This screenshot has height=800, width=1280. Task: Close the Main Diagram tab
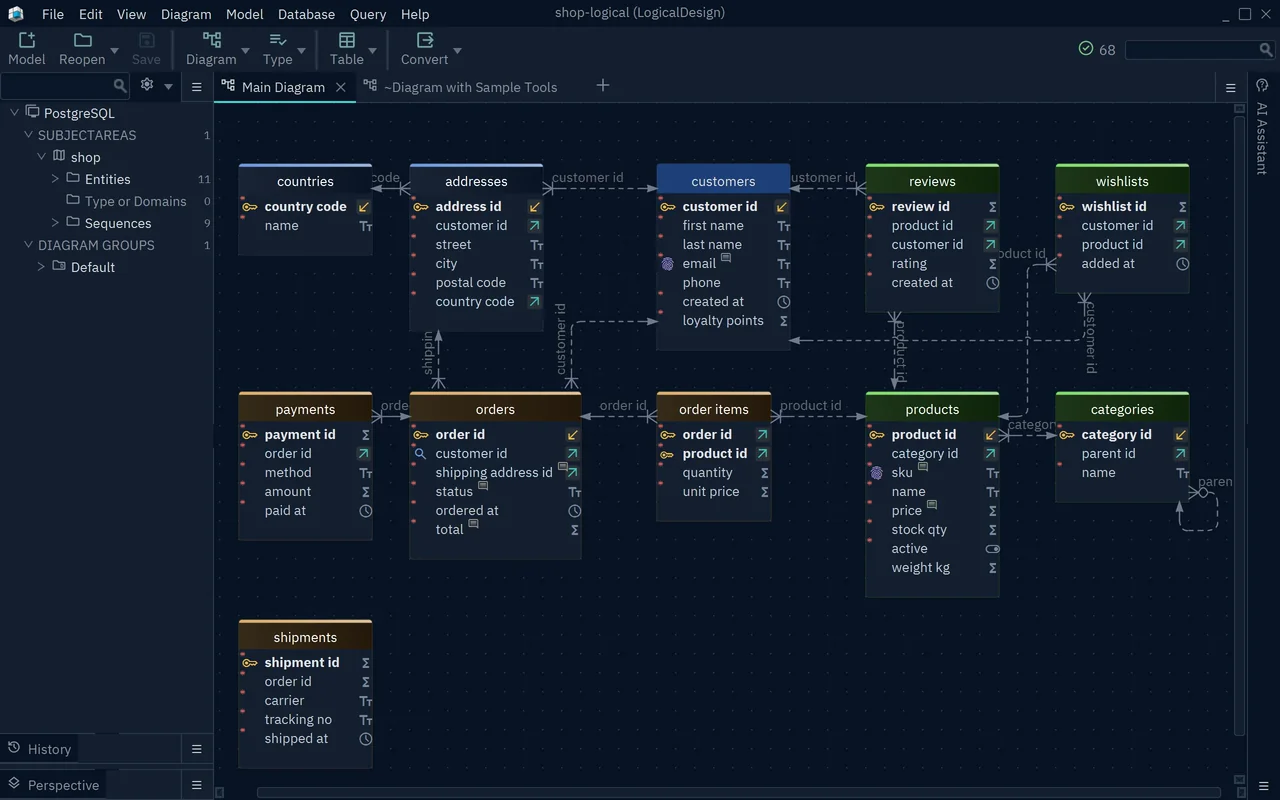click(341, 87)
